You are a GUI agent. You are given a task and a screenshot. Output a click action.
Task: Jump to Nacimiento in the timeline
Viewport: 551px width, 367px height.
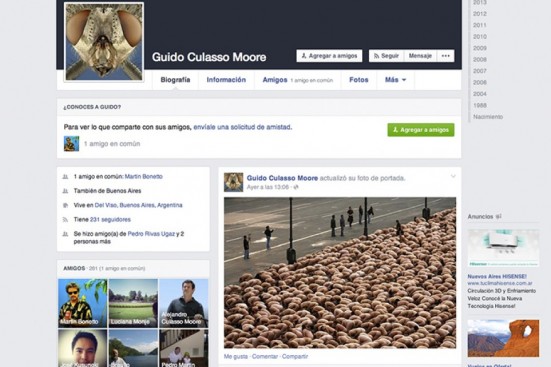tap(488, 117)
